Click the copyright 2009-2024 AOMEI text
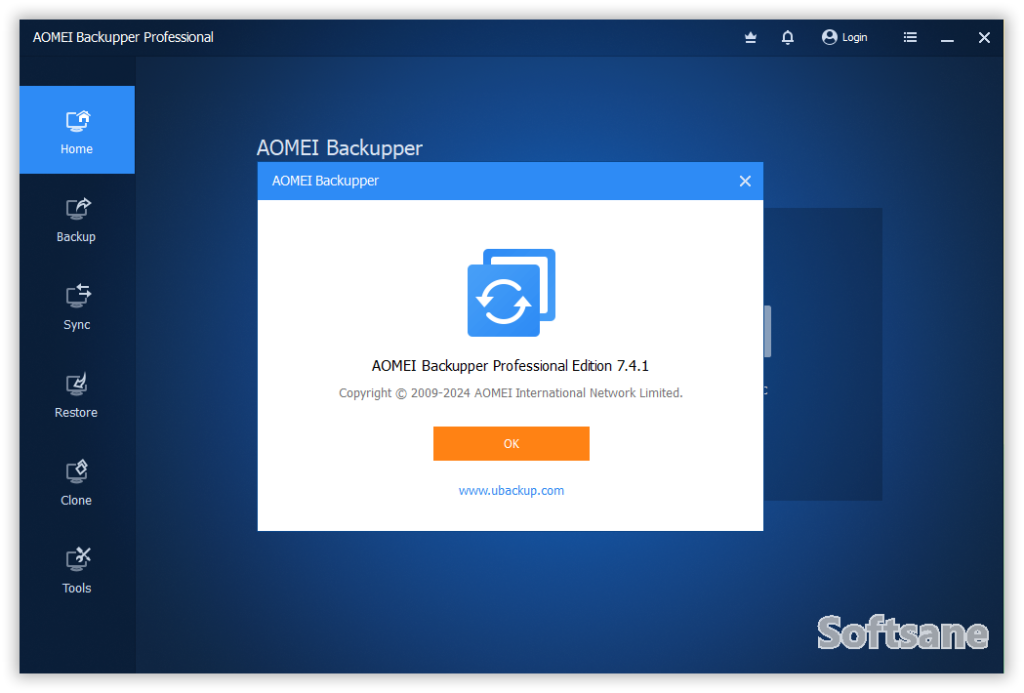 (x=511, y=393)
